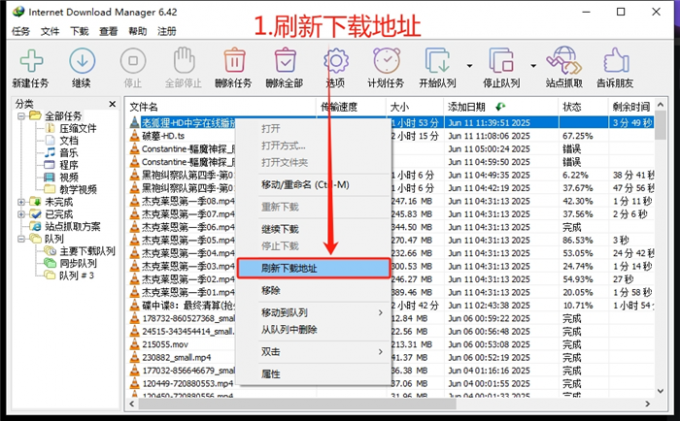Image resolution: width=680 pixels, height=421 pixels.
Task: Select 文档 category in tree
Action: 69,140
